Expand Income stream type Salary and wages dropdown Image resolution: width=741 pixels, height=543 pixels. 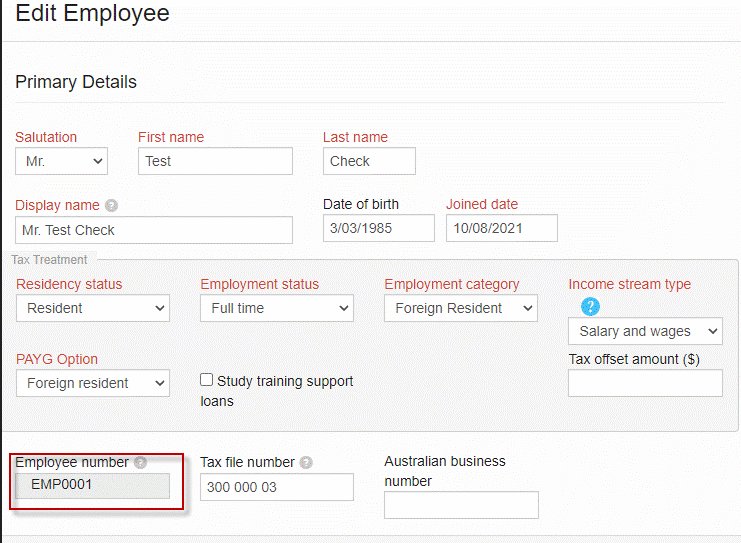(x=645, y=331)
